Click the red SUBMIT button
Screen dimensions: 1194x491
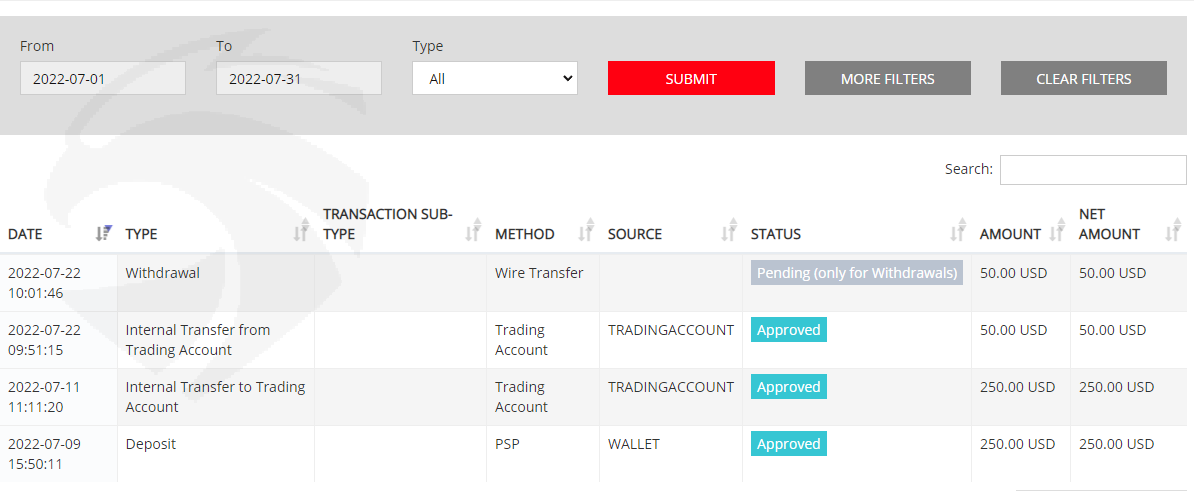(x=691, y=78)
